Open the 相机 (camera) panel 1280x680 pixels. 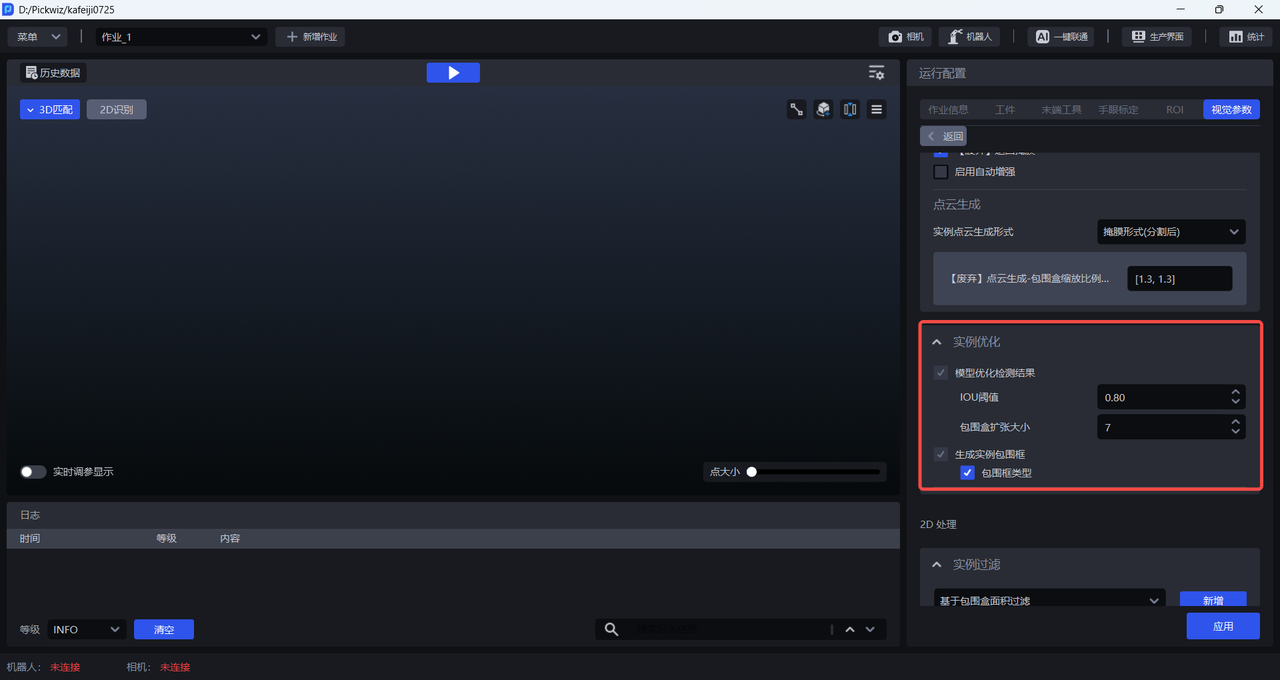(905, 37)
